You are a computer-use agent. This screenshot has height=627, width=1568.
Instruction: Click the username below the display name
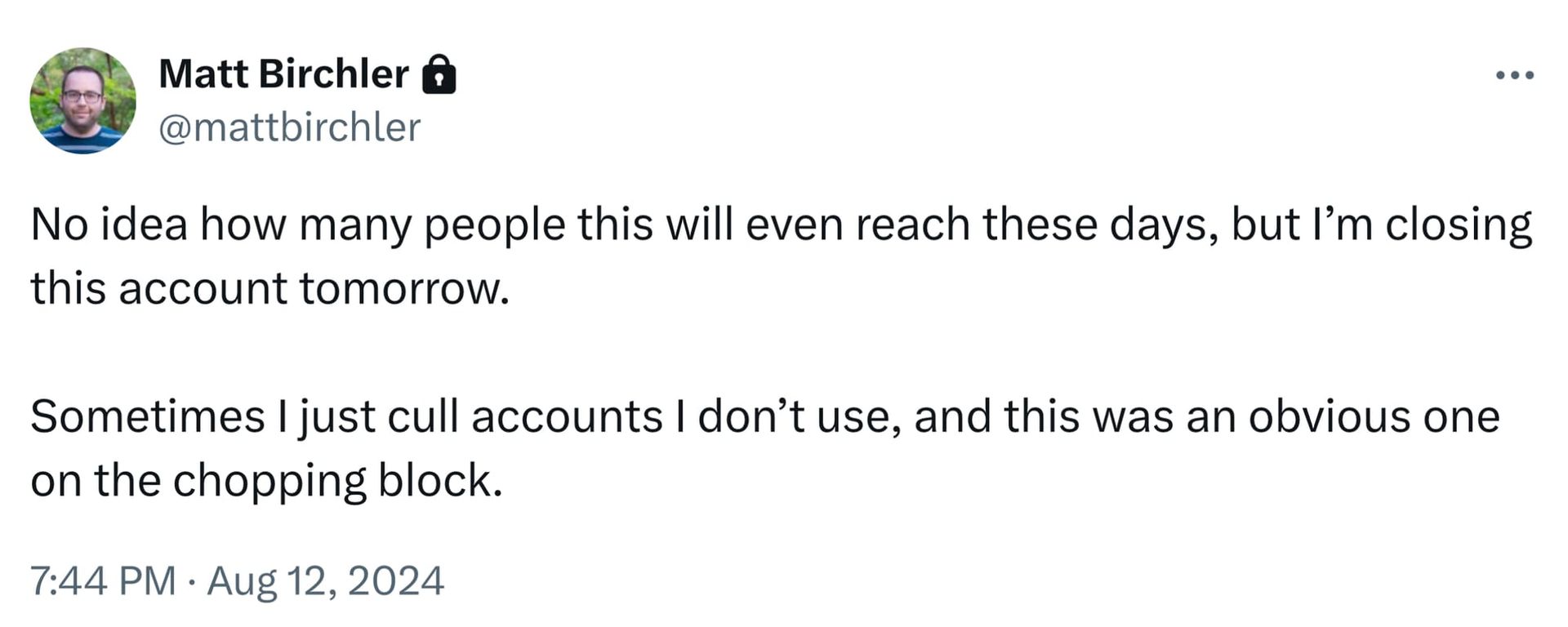[288, 127]
